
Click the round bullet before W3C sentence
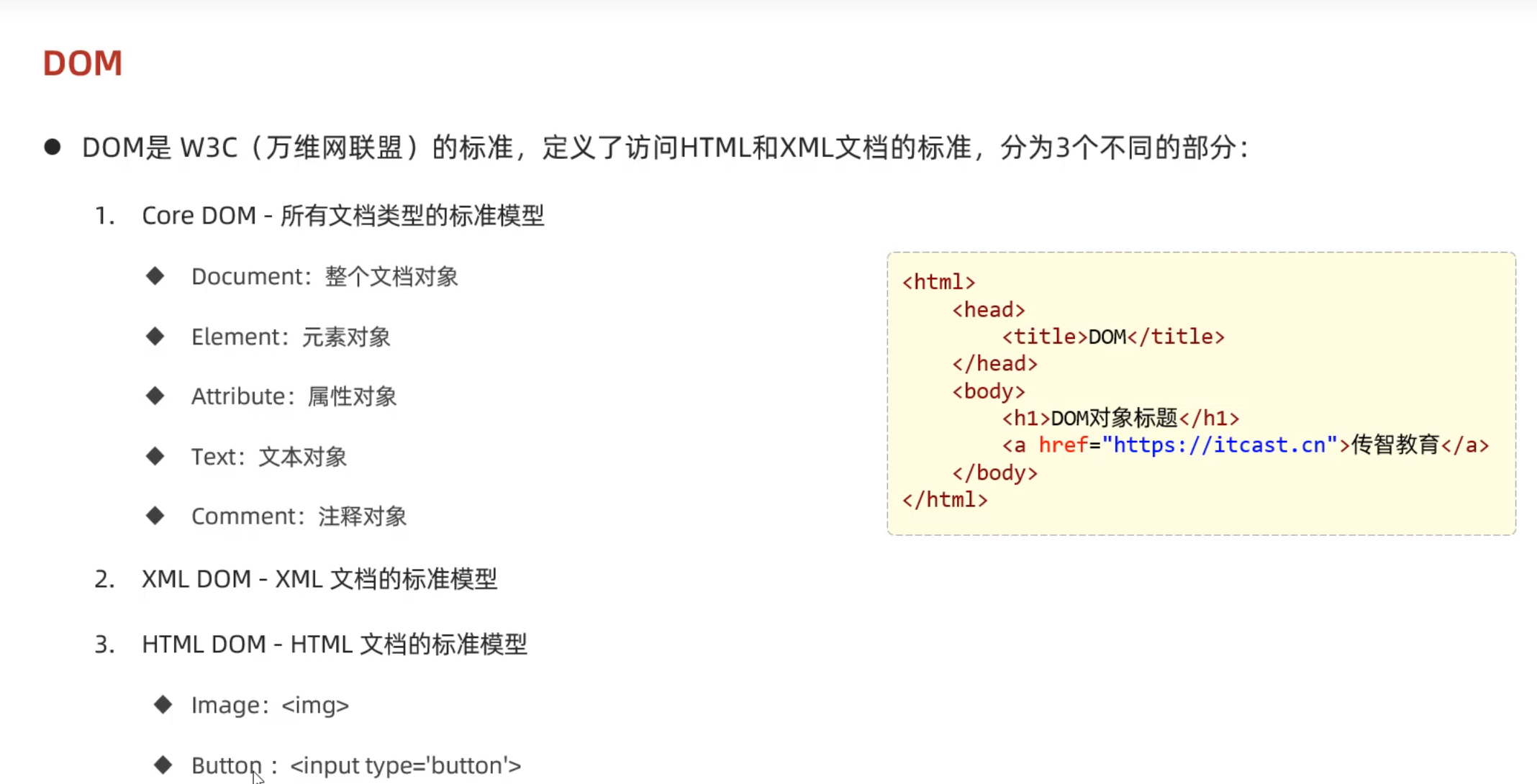click(x=52, y=147)
